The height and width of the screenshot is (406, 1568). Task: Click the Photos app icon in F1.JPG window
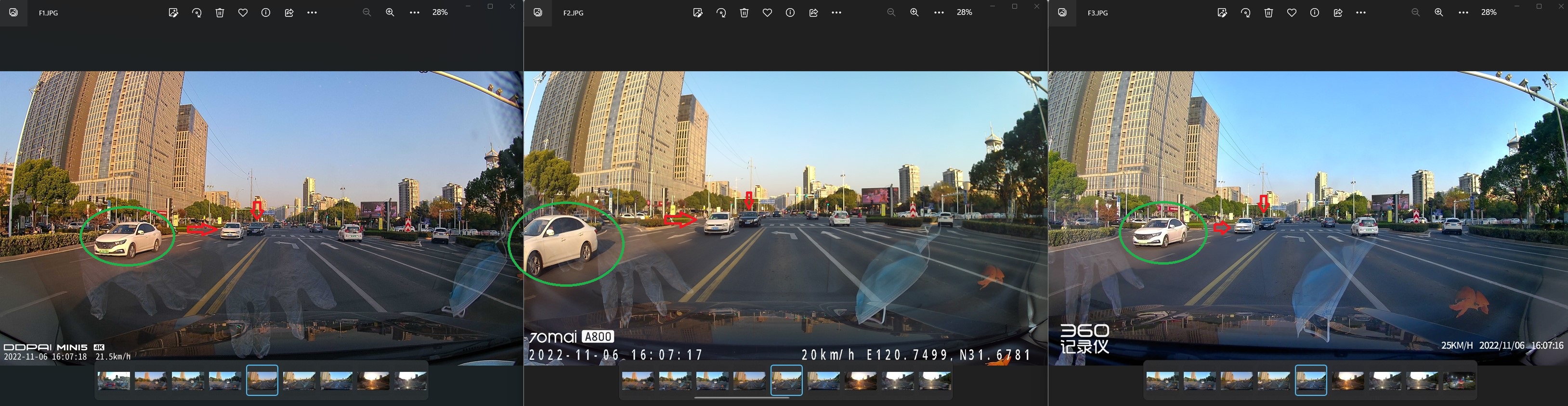(x=13, y=13)
